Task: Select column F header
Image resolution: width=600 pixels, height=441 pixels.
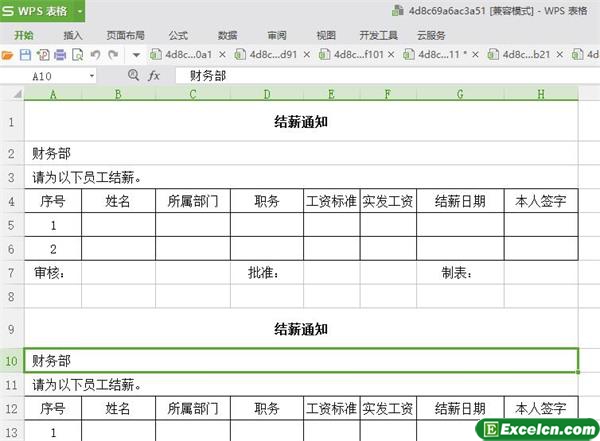Action: coord(388,94)
